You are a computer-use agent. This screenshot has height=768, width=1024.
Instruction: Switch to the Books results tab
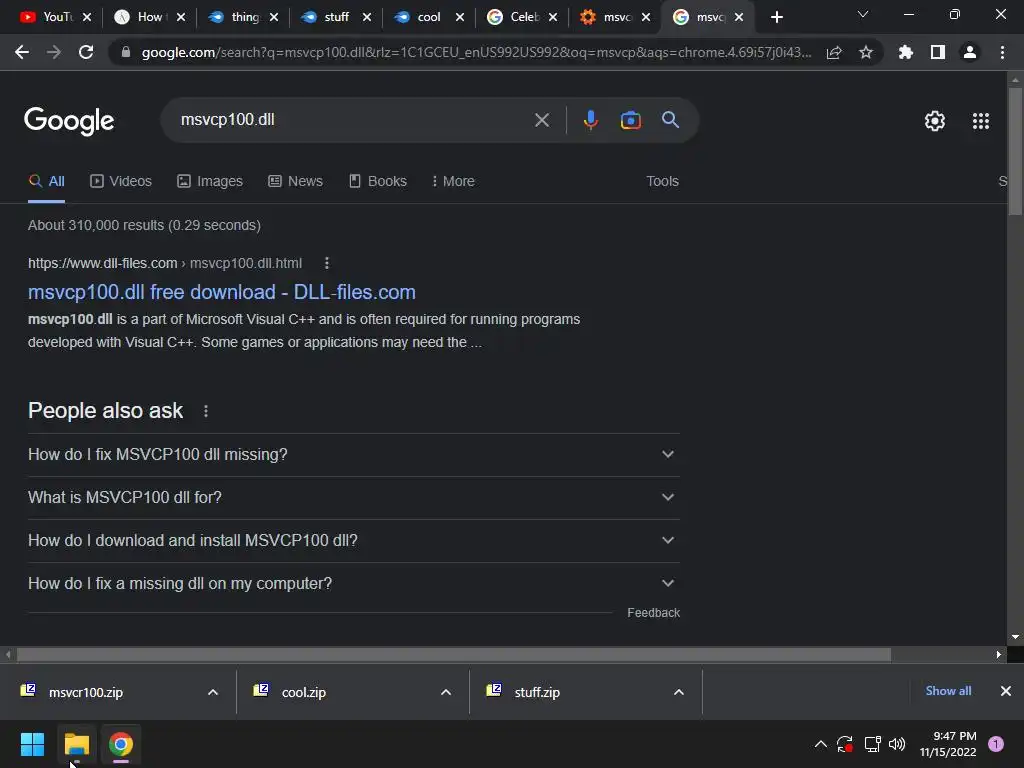(x=377, y=182)
